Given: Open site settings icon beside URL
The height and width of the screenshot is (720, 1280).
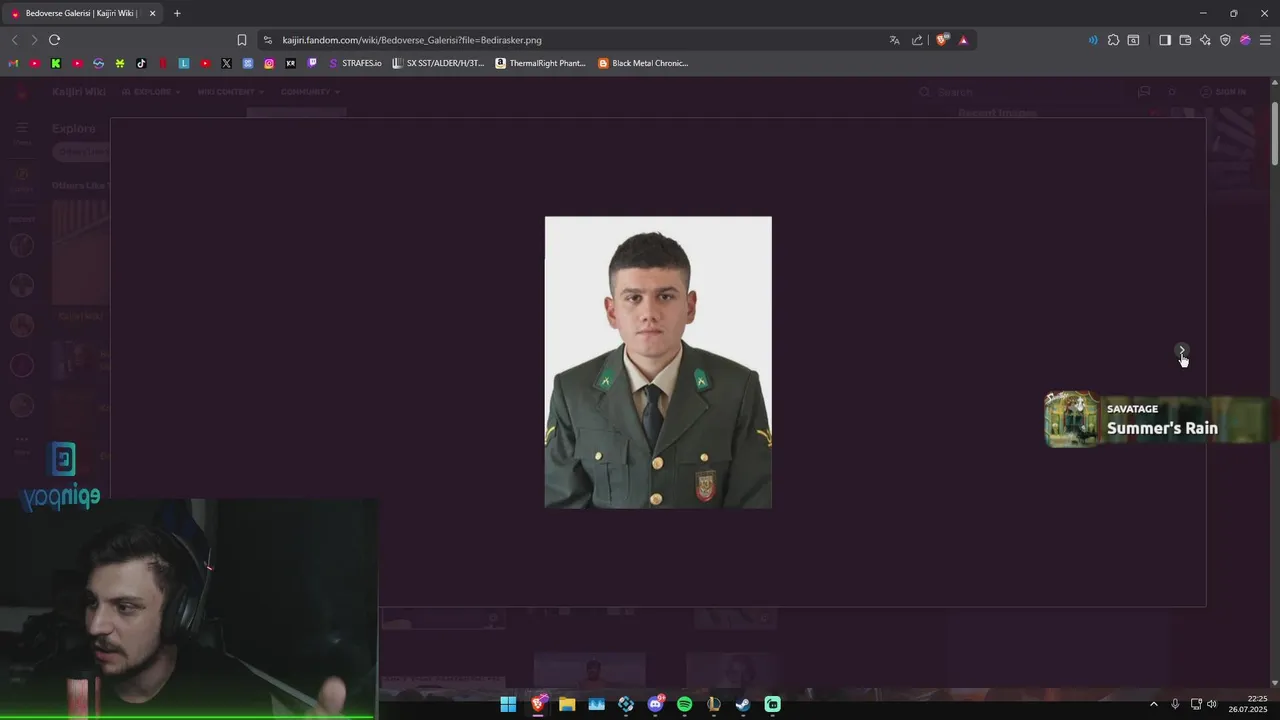Looking at the screenshot, I should tap(267, 40).
